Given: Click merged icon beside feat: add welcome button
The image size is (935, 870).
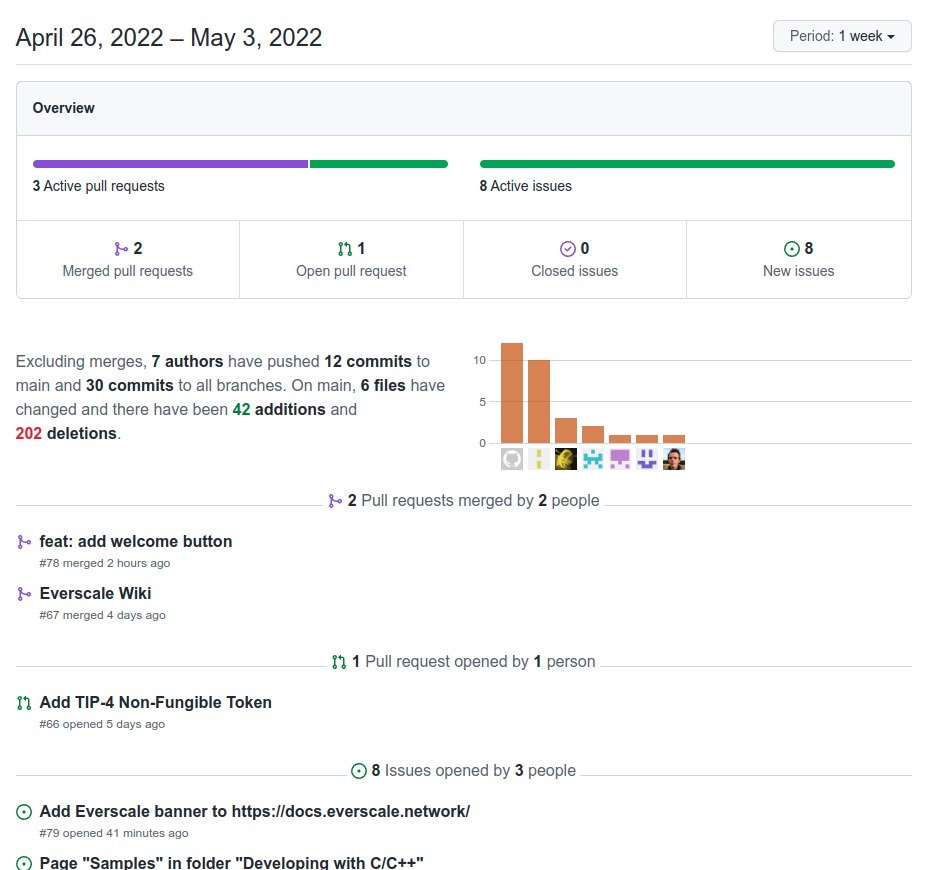Looking at the screenshot, I should click(24, 542).
